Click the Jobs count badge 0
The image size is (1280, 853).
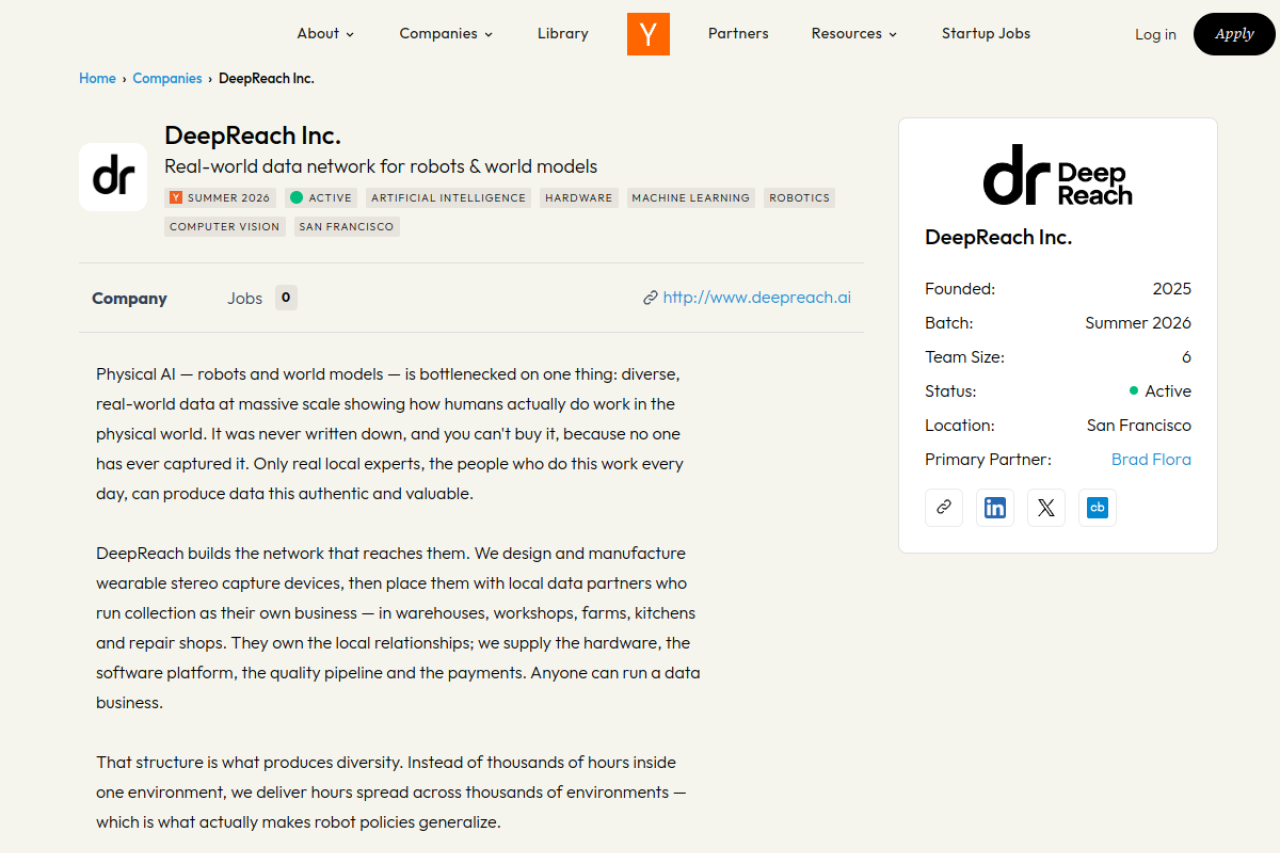[286, 297]
